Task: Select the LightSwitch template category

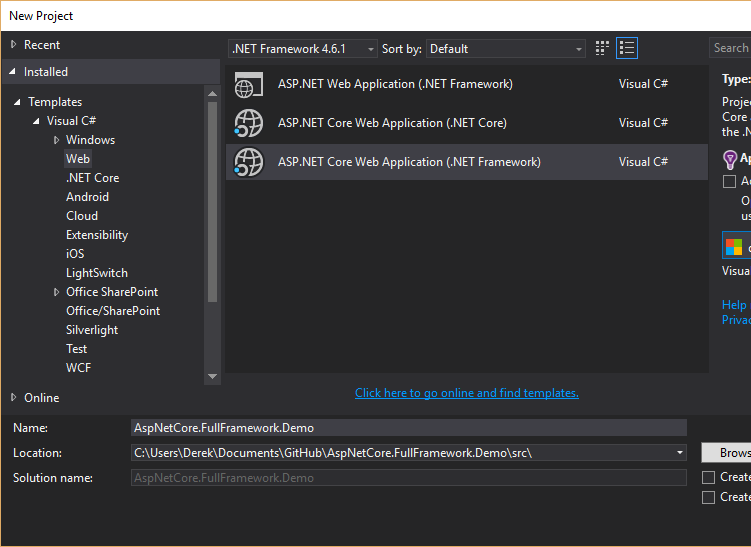Action: [x=97, y=273]
